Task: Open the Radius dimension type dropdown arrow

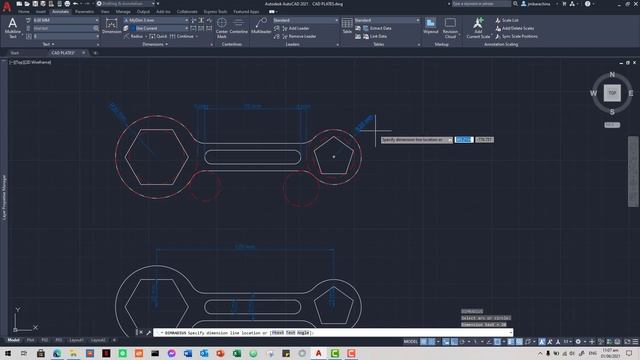Action: (146, 36)
